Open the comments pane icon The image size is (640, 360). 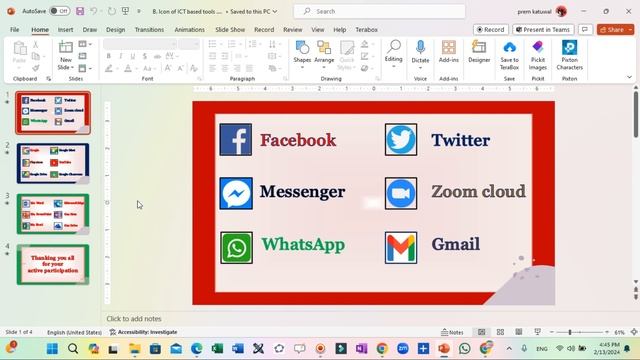585,29
